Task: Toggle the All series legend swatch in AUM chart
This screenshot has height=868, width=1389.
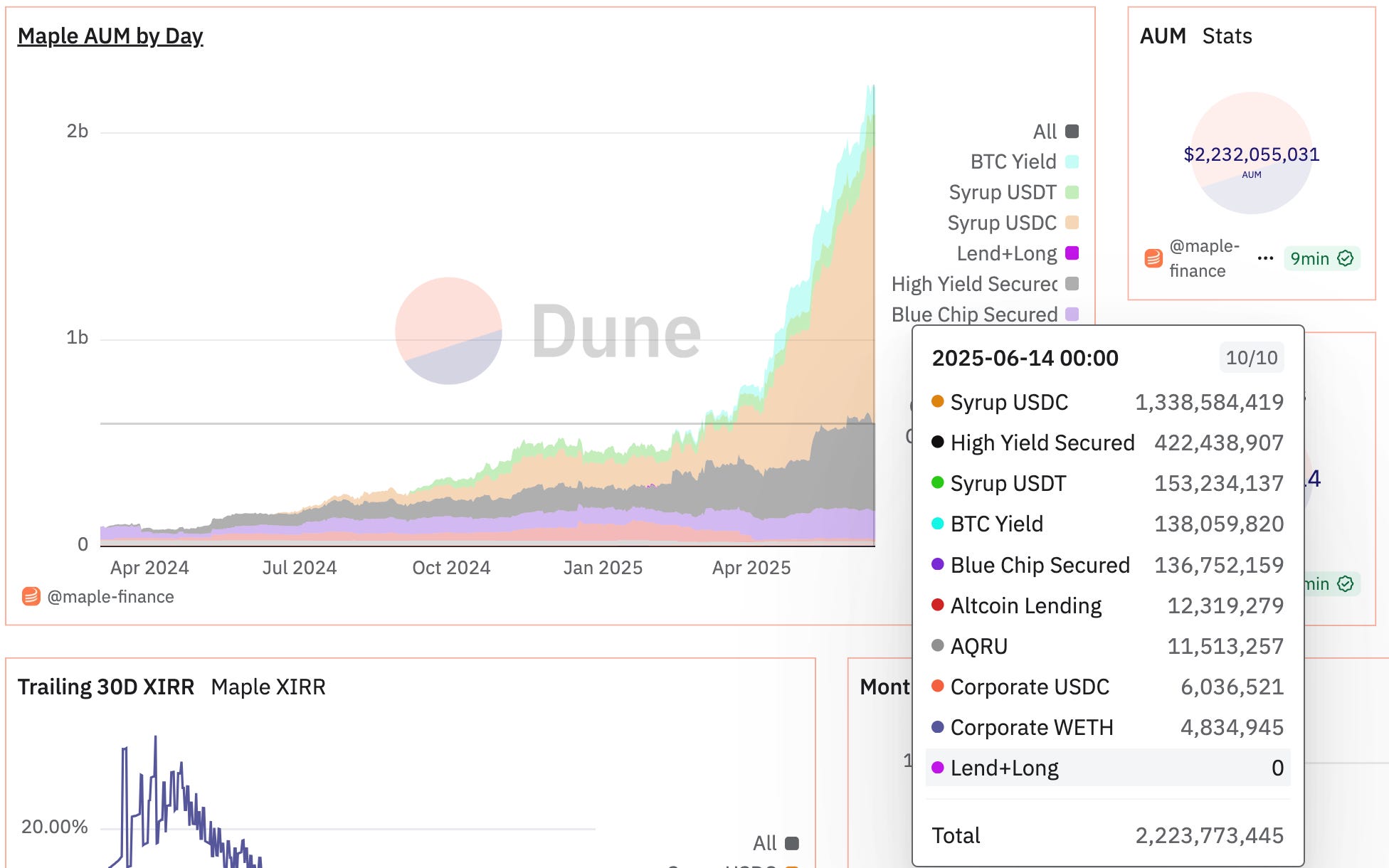Action: pyautogui.click(x=1072, y=132)
